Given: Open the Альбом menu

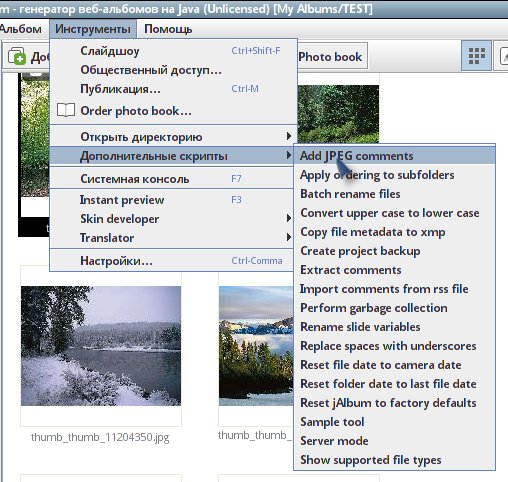Looking at the screenshot, I should coord(21,29).
